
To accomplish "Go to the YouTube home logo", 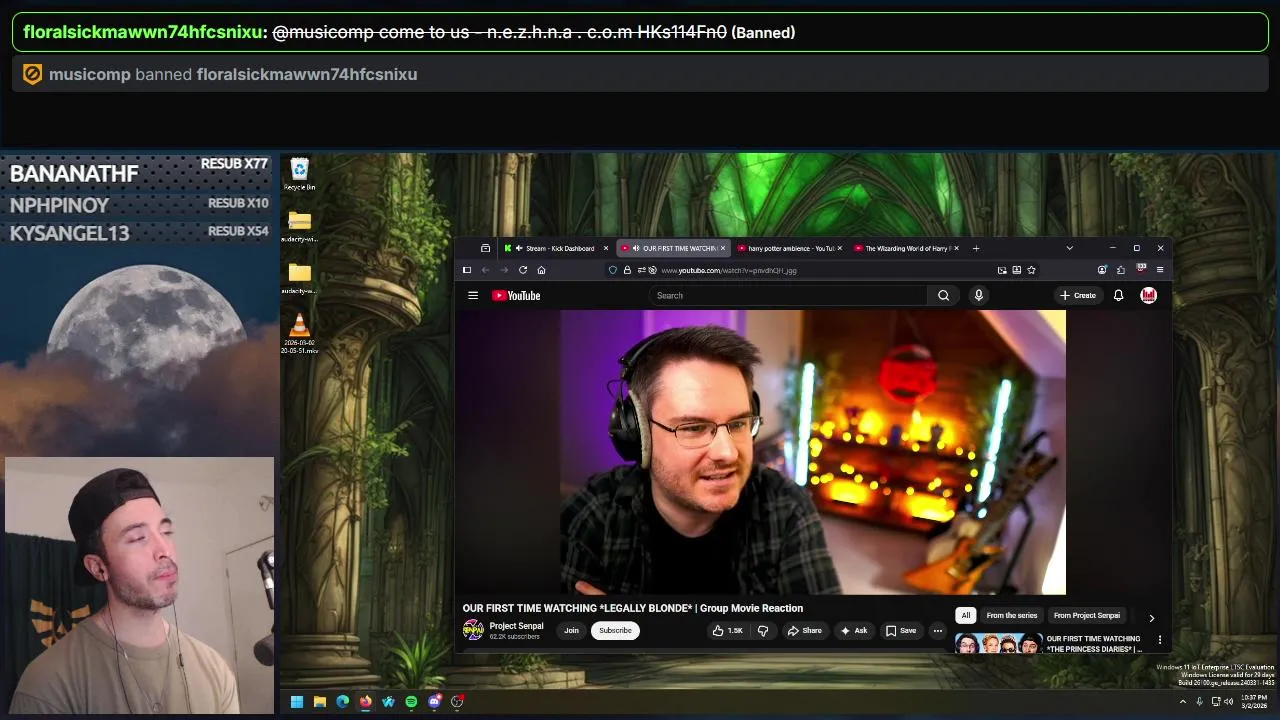I will (516, 295).
